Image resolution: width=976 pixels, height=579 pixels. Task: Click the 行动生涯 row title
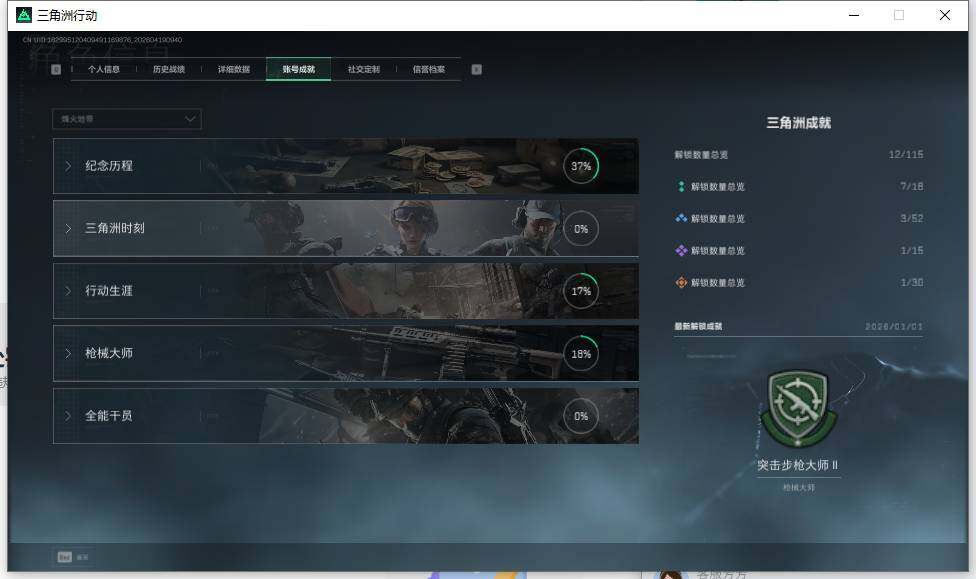[109, 291]
